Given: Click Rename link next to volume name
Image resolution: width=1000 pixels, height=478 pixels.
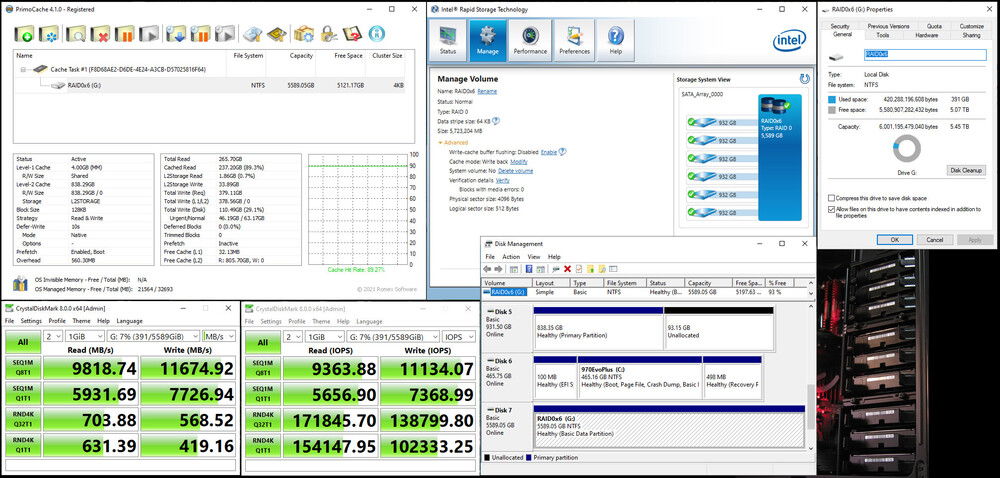Looking at the screenshot, I should pos(487,91).
